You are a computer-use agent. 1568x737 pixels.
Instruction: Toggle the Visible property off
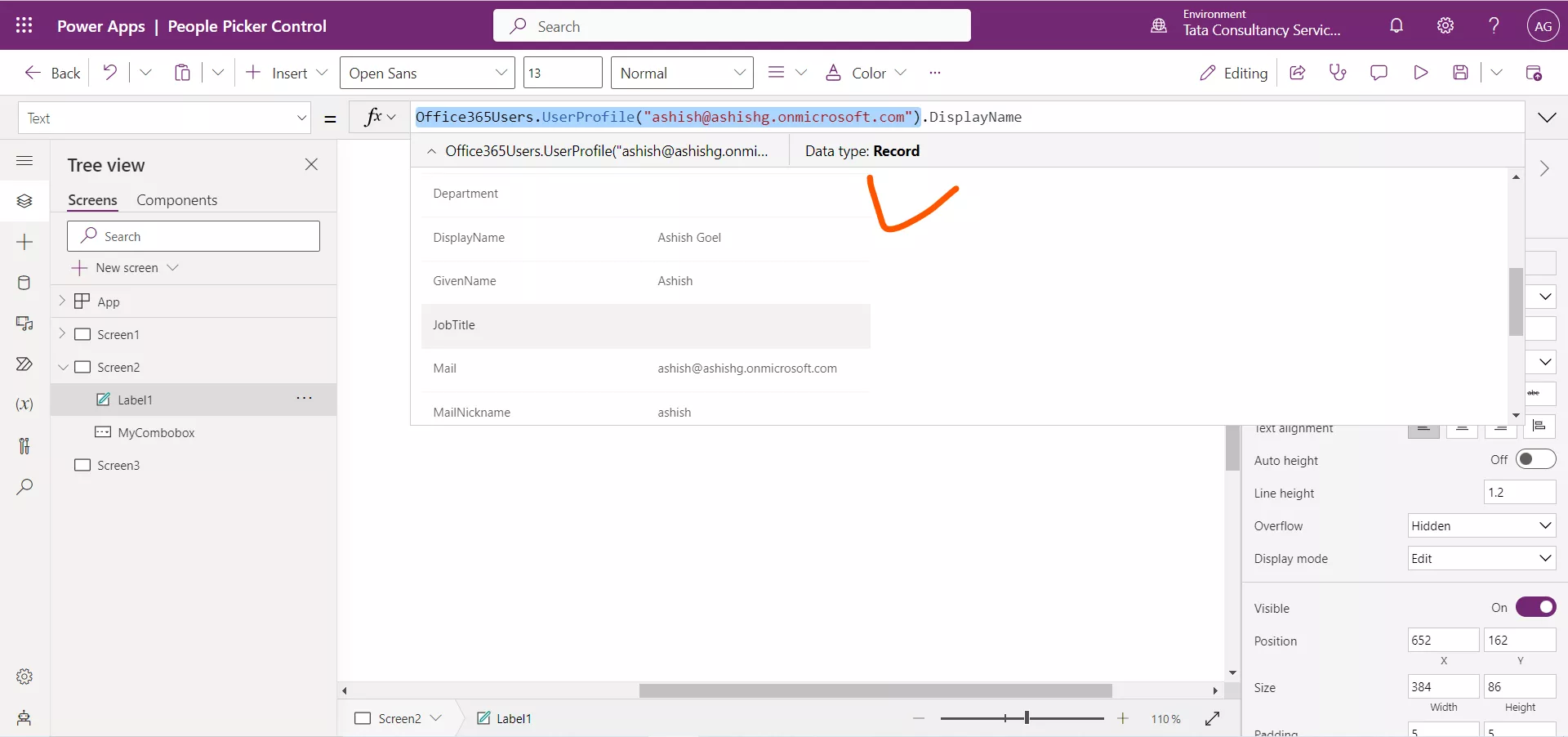coord(1536,607)
